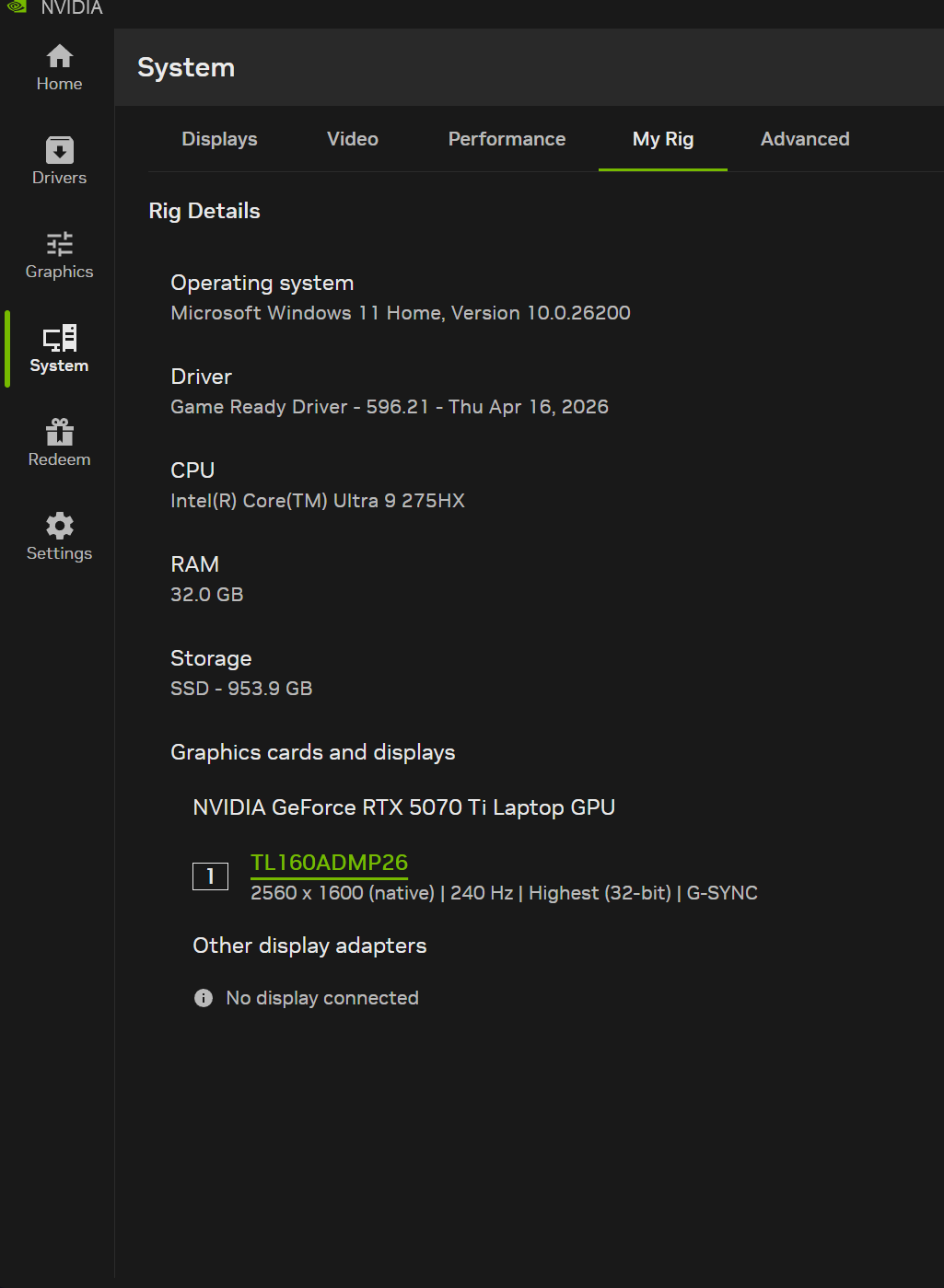
Task: Click the Microsoft Windows 11 Home version text
Action: point(401,313)
